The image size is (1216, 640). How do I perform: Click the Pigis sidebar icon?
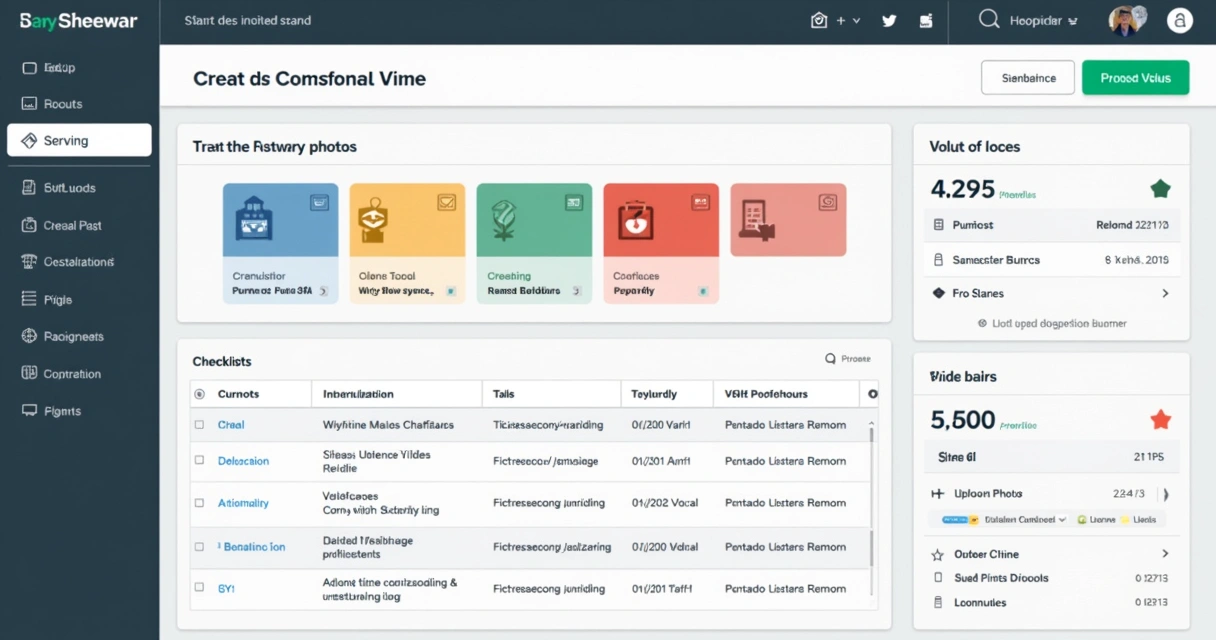click(x=28, y=299)
